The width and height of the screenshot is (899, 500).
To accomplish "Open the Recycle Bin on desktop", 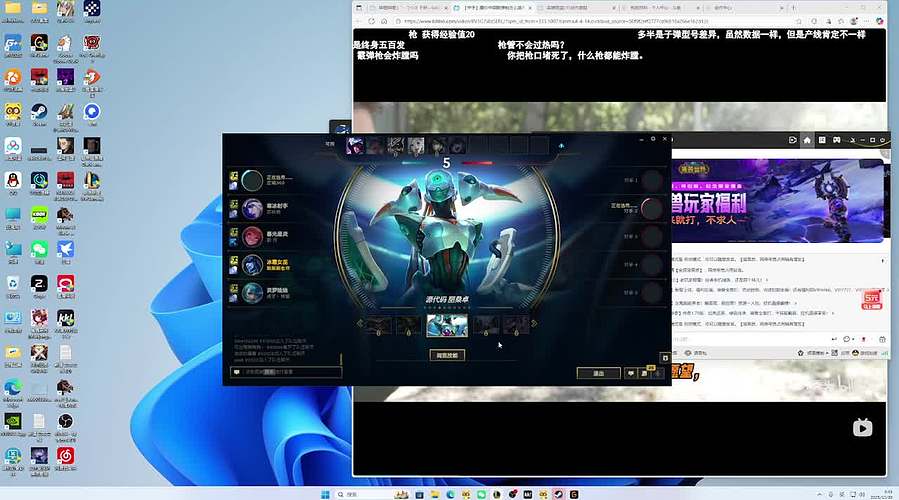I will [x=13, y=284].
